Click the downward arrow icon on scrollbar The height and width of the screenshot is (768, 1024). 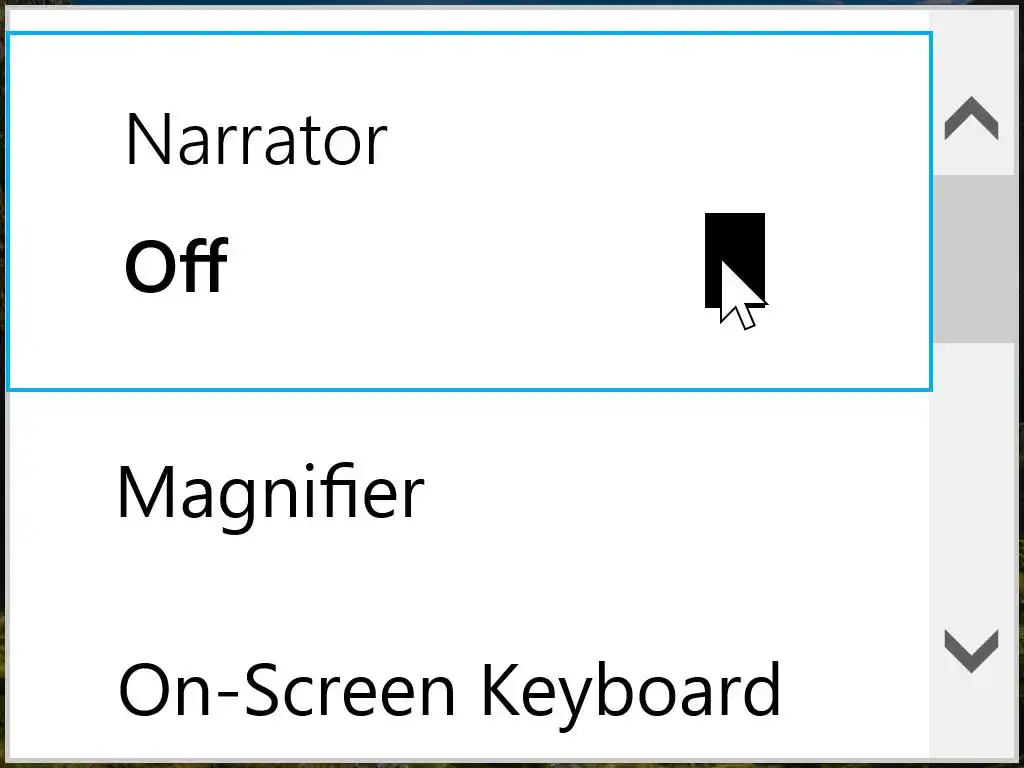(x=971, y=651)
